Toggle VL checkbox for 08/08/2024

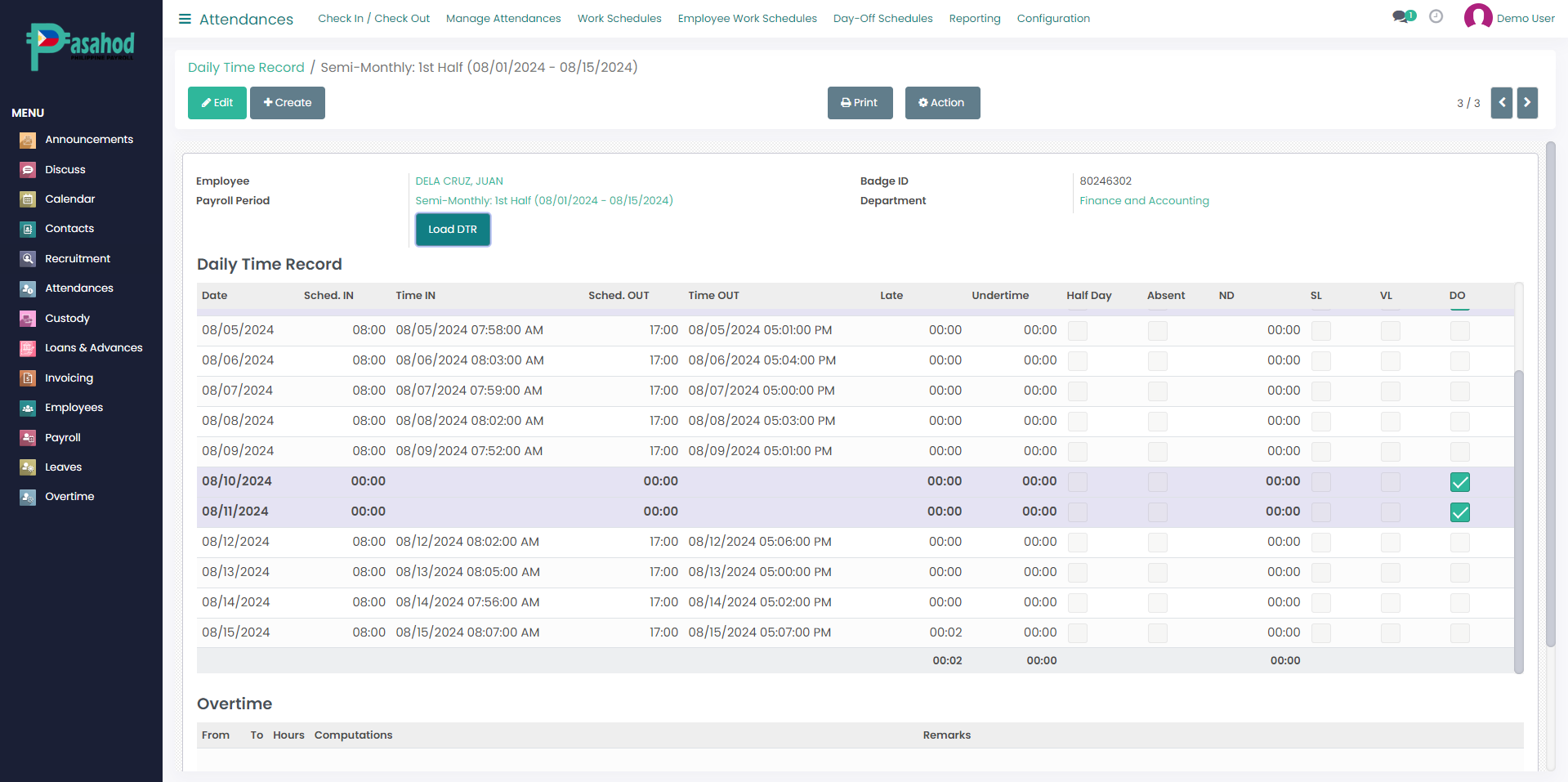1391,422
